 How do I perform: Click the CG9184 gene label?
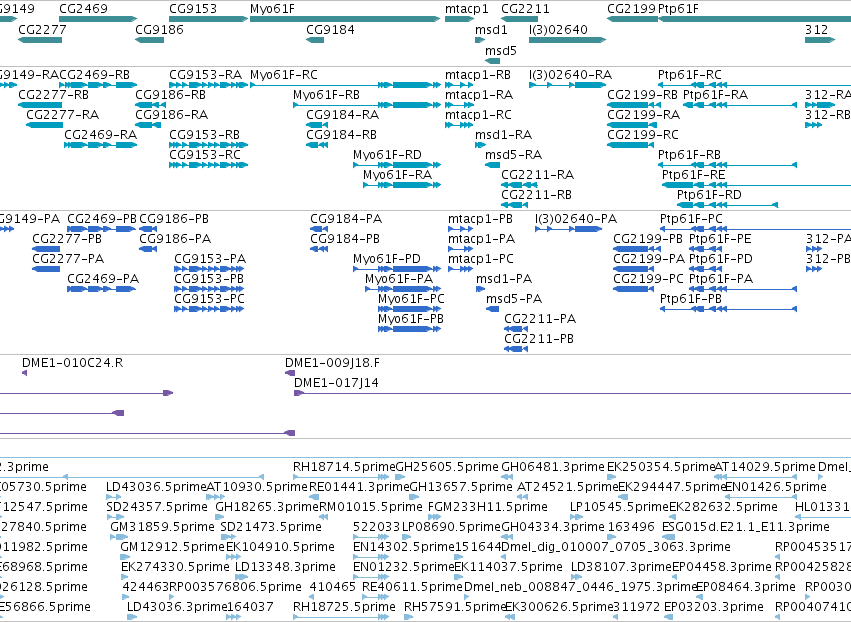coord(330,29)
